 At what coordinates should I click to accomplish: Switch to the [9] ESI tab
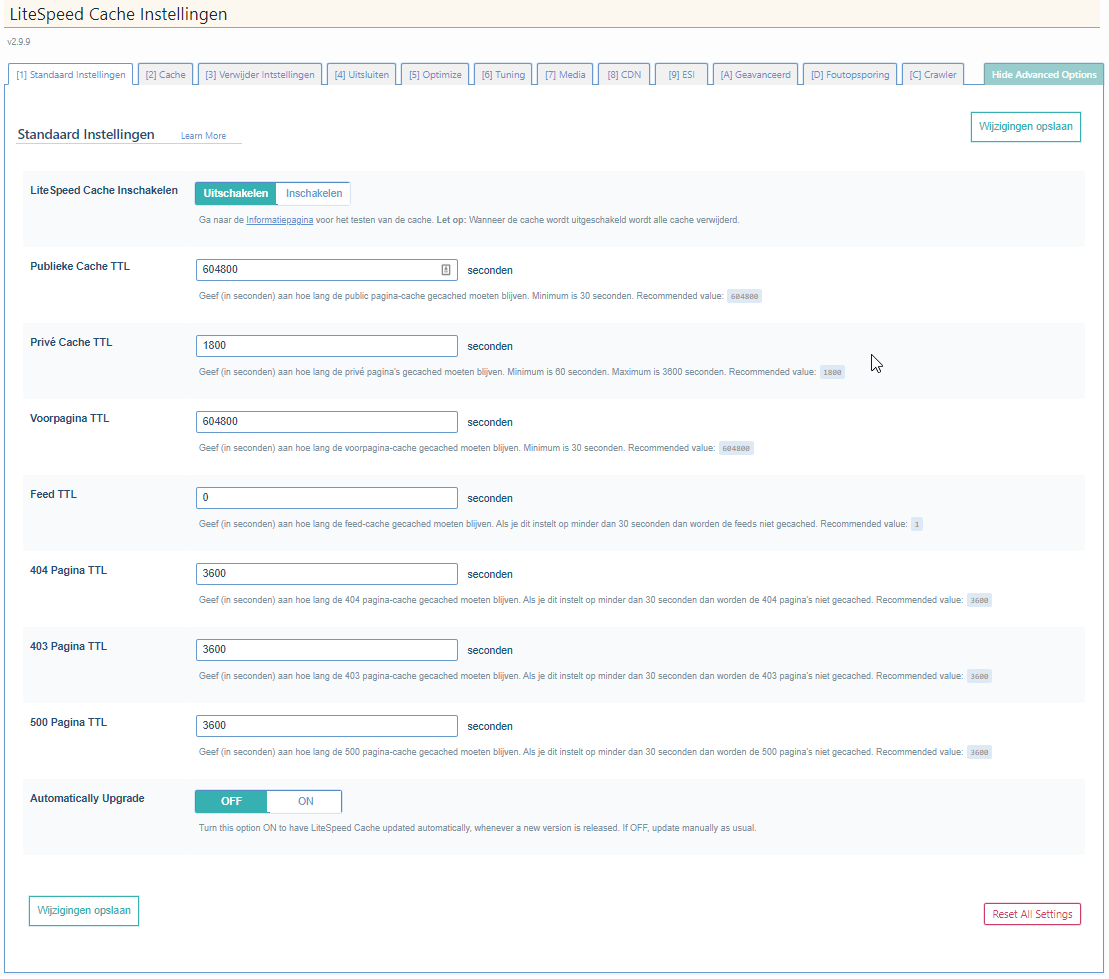click(x=681, y=74)
